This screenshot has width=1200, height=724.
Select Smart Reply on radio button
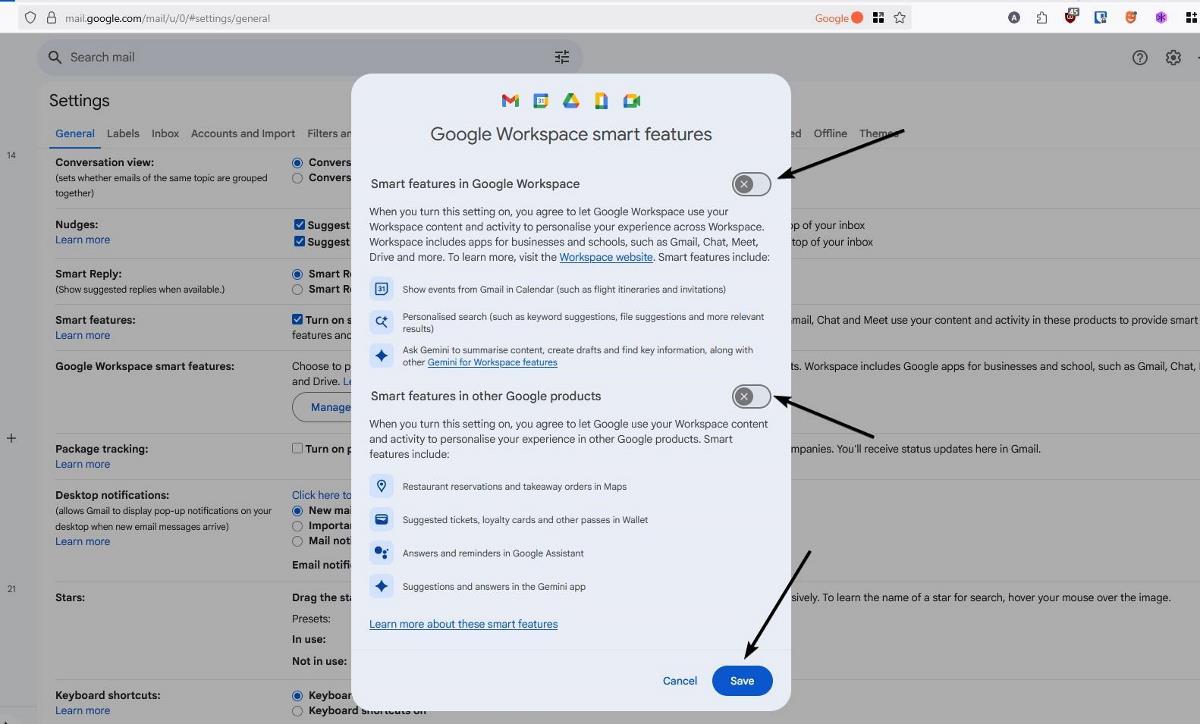[x=297, y=273]
